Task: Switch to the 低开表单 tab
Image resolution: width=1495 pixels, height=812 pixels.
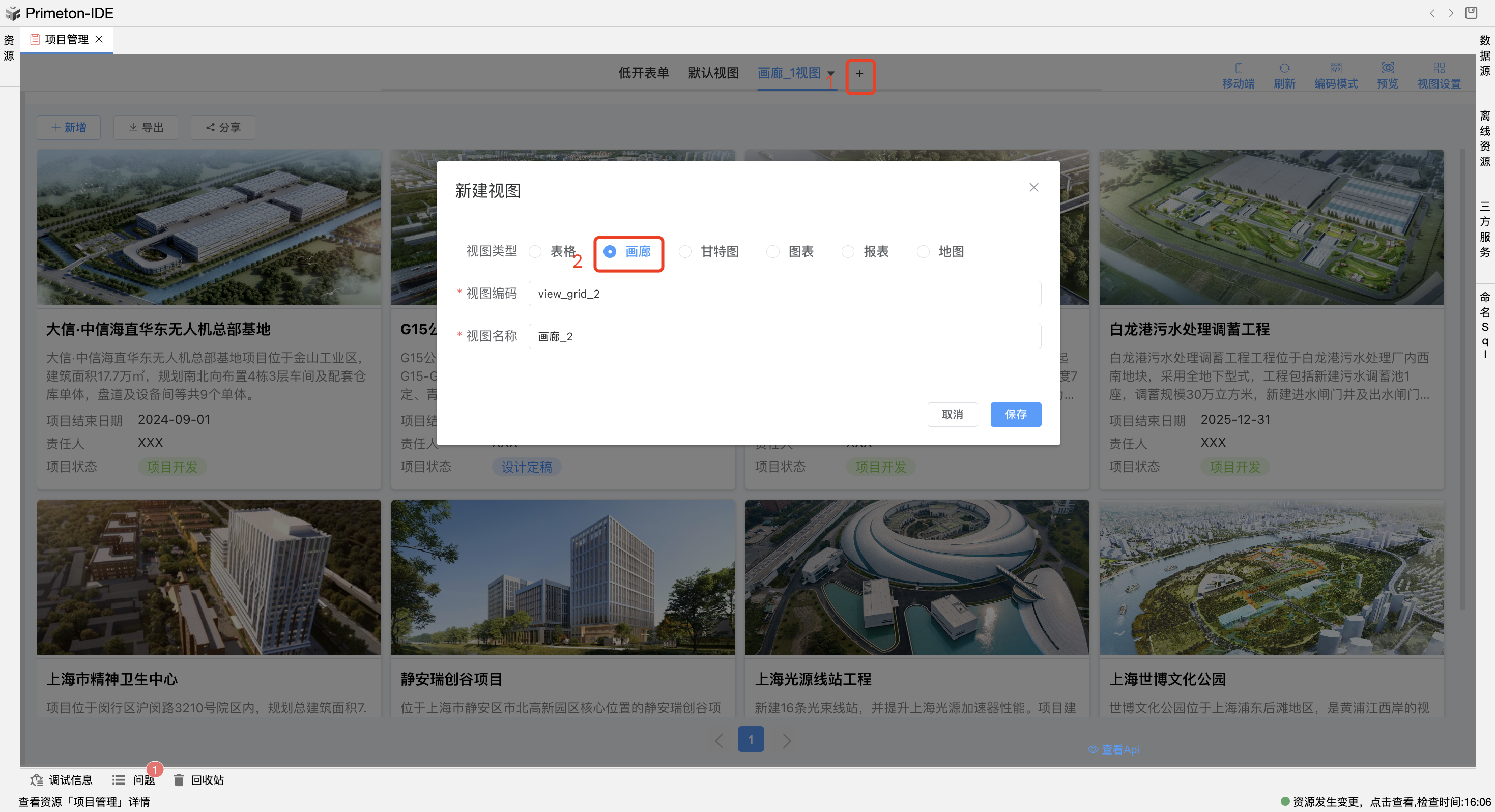Action: [644, 73]
